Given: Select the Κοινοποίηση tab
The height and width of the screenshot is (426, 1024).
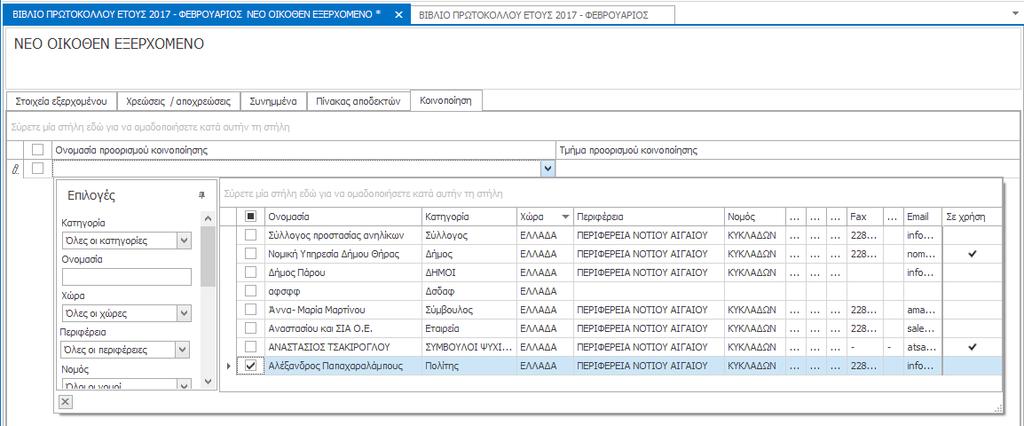Looking at the screenshot, I should 446,101.
